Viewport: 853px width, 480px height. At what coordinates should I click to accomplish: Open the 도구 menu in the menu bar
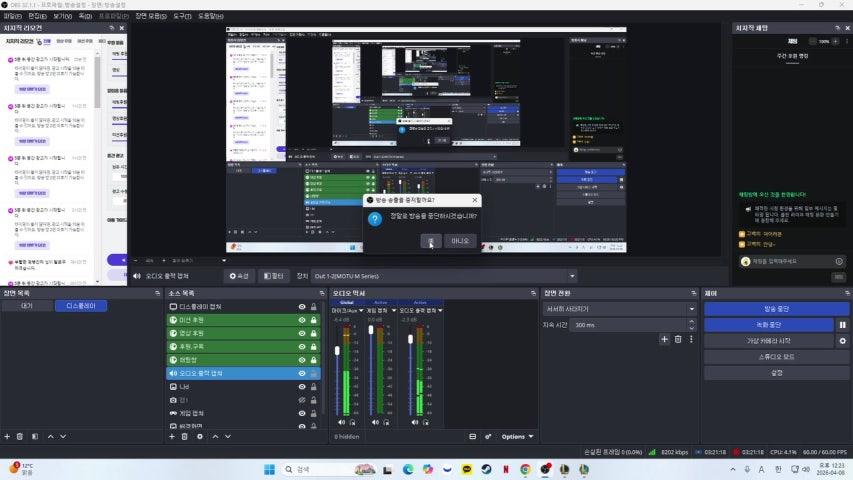coord(182,16)
